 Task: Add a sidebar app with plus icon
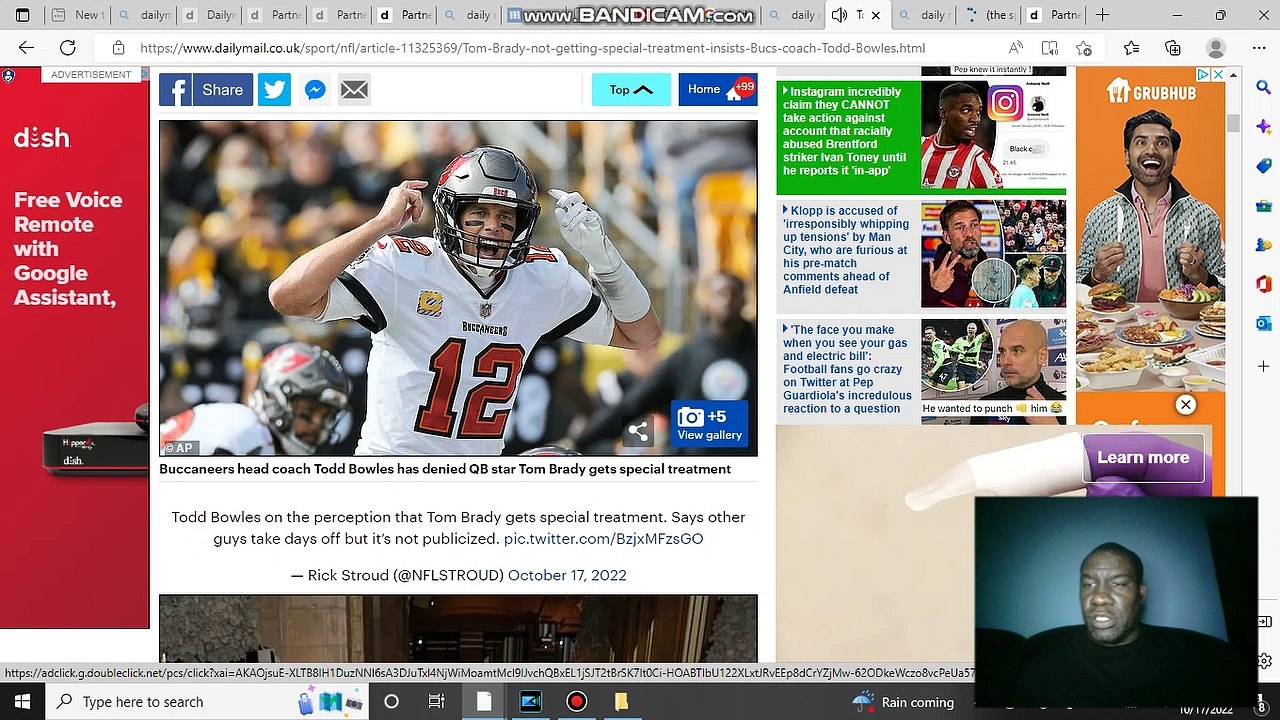click(x=1263, y=366)
